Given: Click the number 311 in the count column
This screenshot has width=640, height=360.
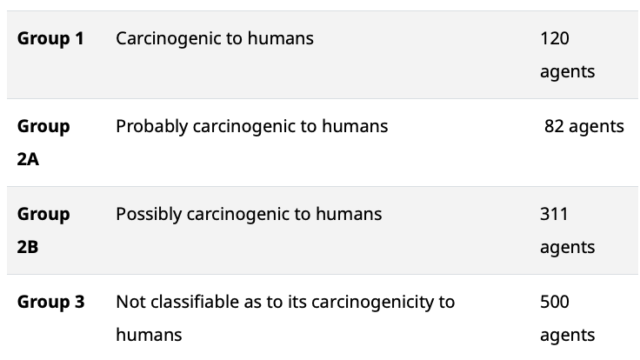Looking at the screenshot, I should (x=554, y=214).
